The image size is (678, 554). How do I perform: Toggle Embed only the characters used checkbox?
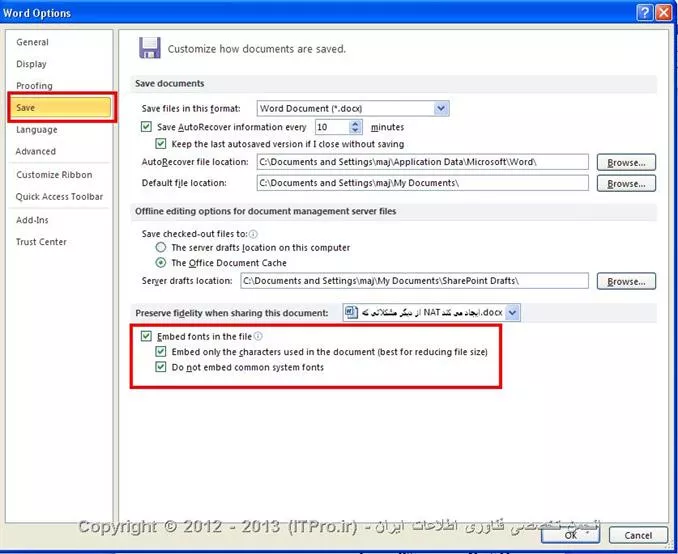coord(160,351)
